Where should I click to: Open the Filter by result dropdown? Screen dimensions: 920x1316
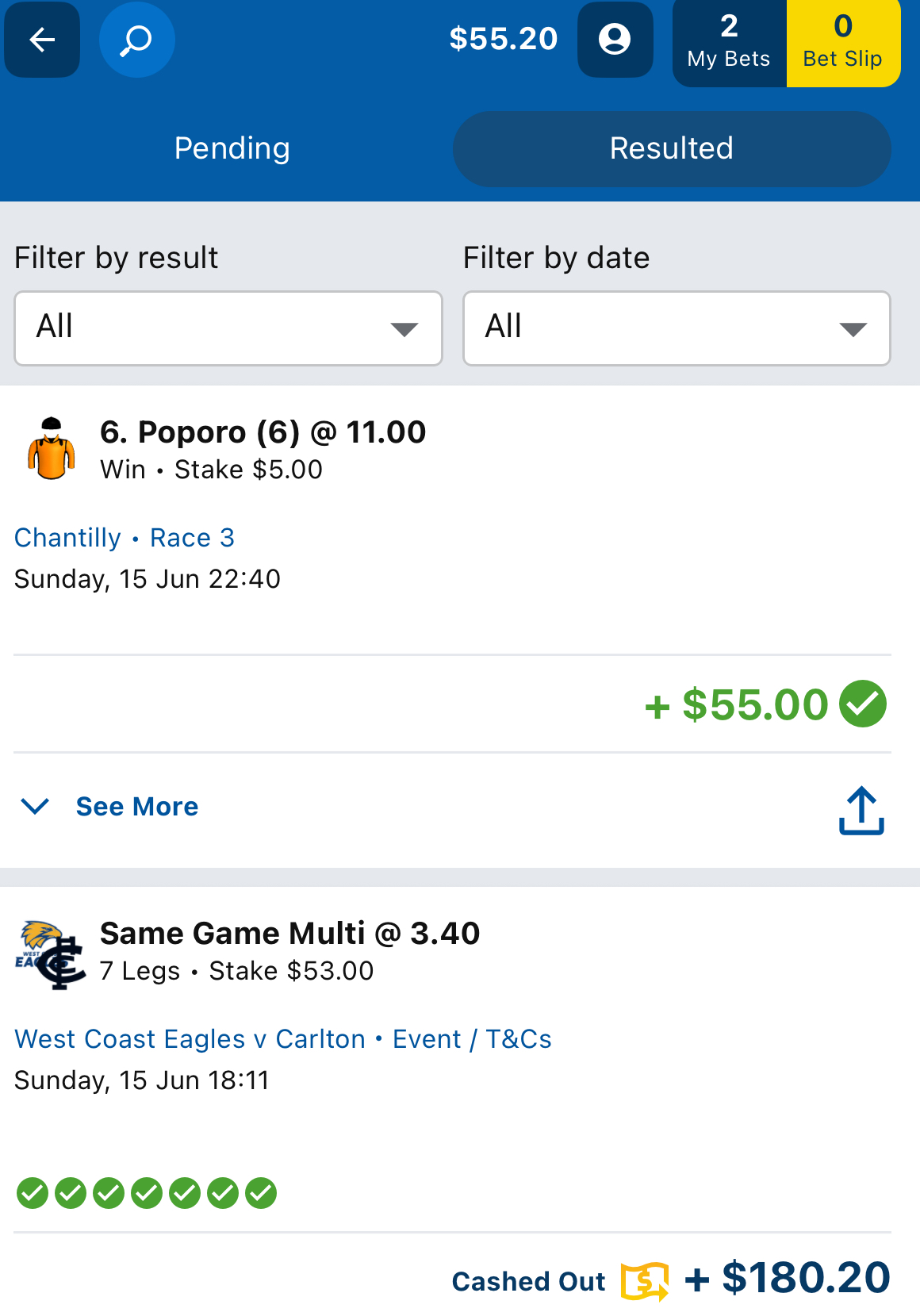[x=228, y=328]
